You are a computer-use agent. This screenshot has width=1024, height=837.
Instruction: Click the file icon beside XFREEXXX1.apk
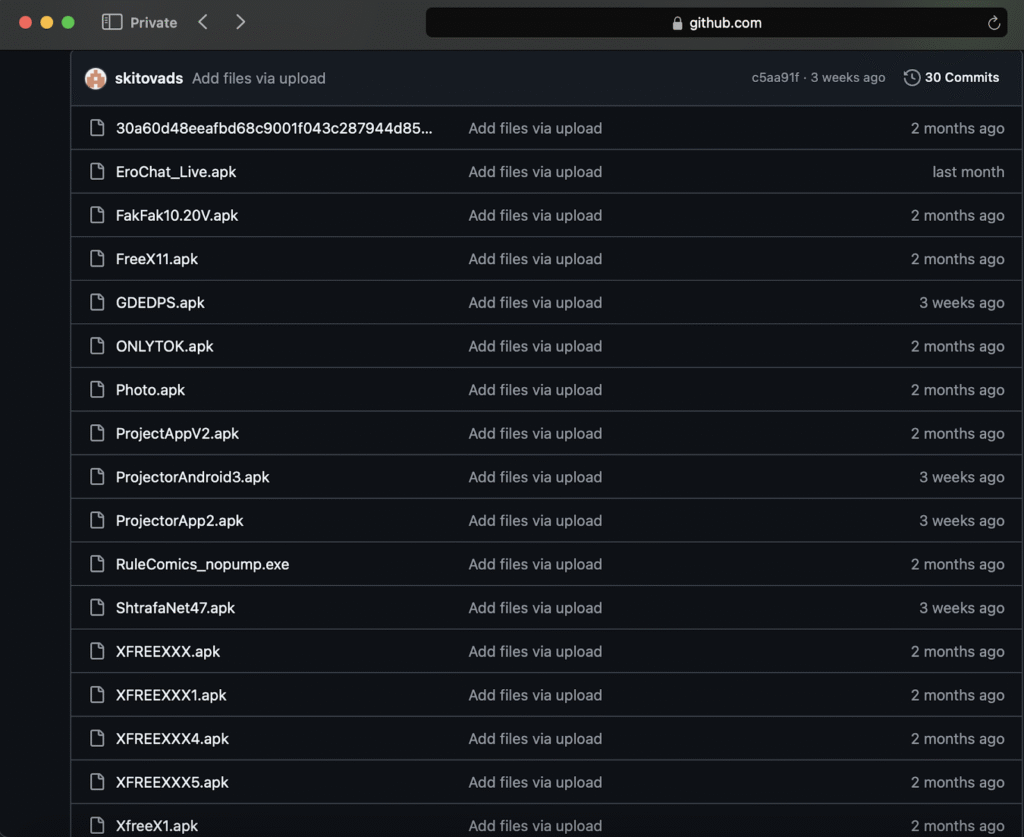point(97,695)
